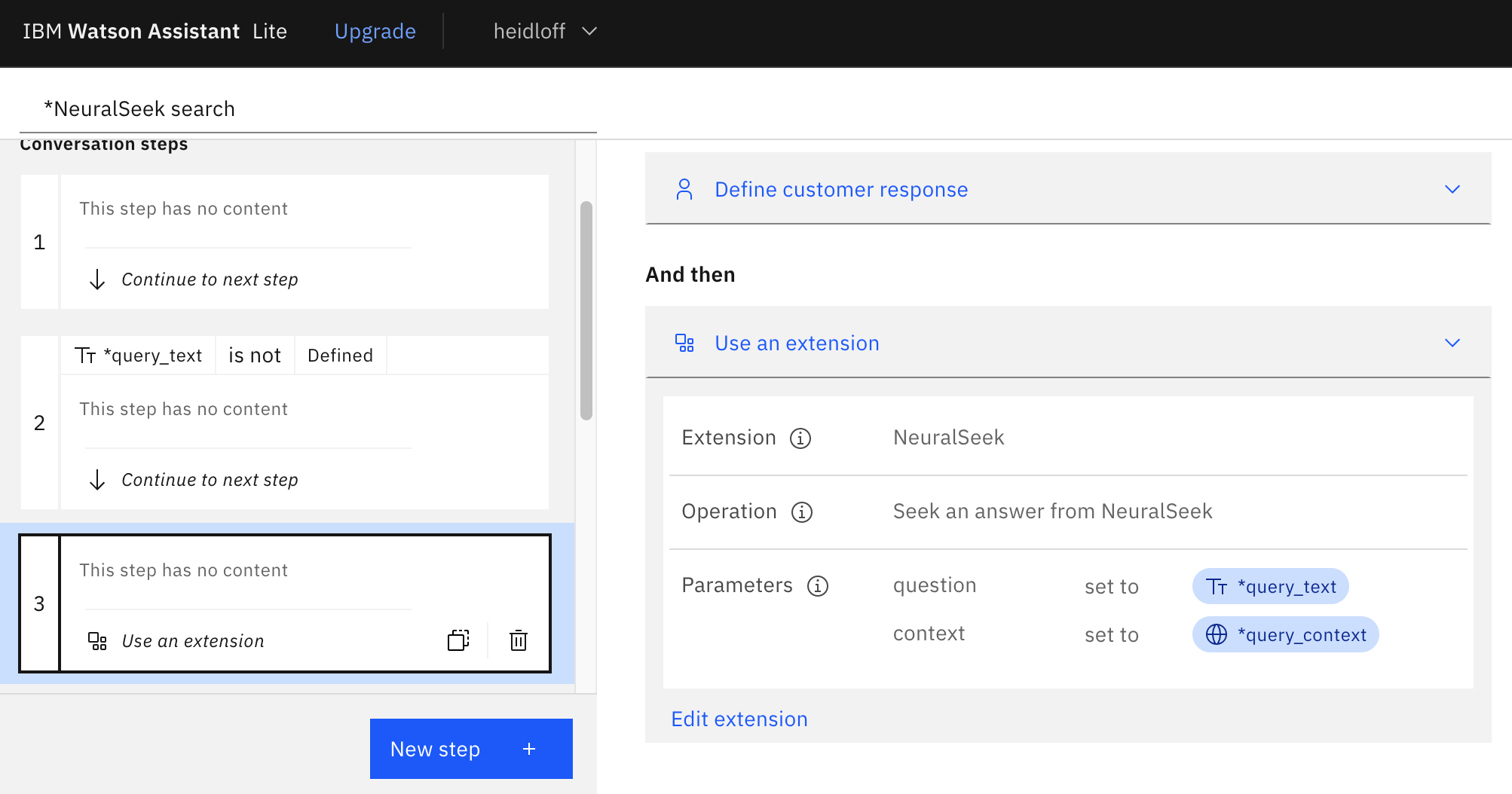Open the *query_text condition variable selector
Image resolution: width=1512 pixels, height=794 pixels.
(138, 356)
